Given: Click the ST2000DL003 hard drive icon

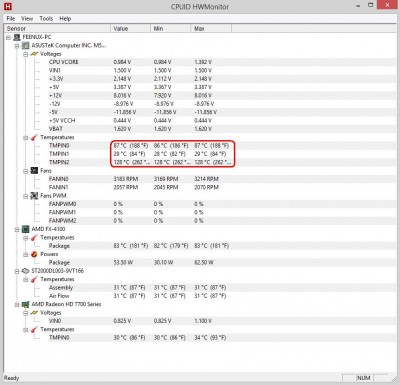Looking at the screenshot, I should pos(25,271).
